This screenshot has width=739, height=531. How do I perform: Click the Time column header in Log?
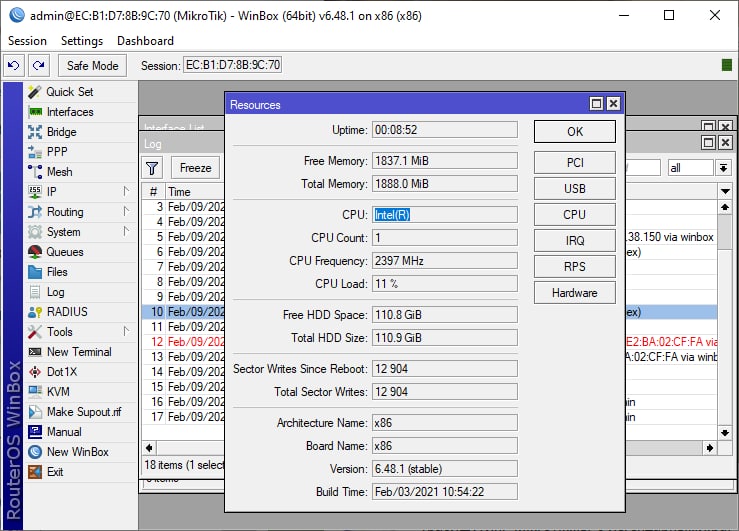(195, 192)
